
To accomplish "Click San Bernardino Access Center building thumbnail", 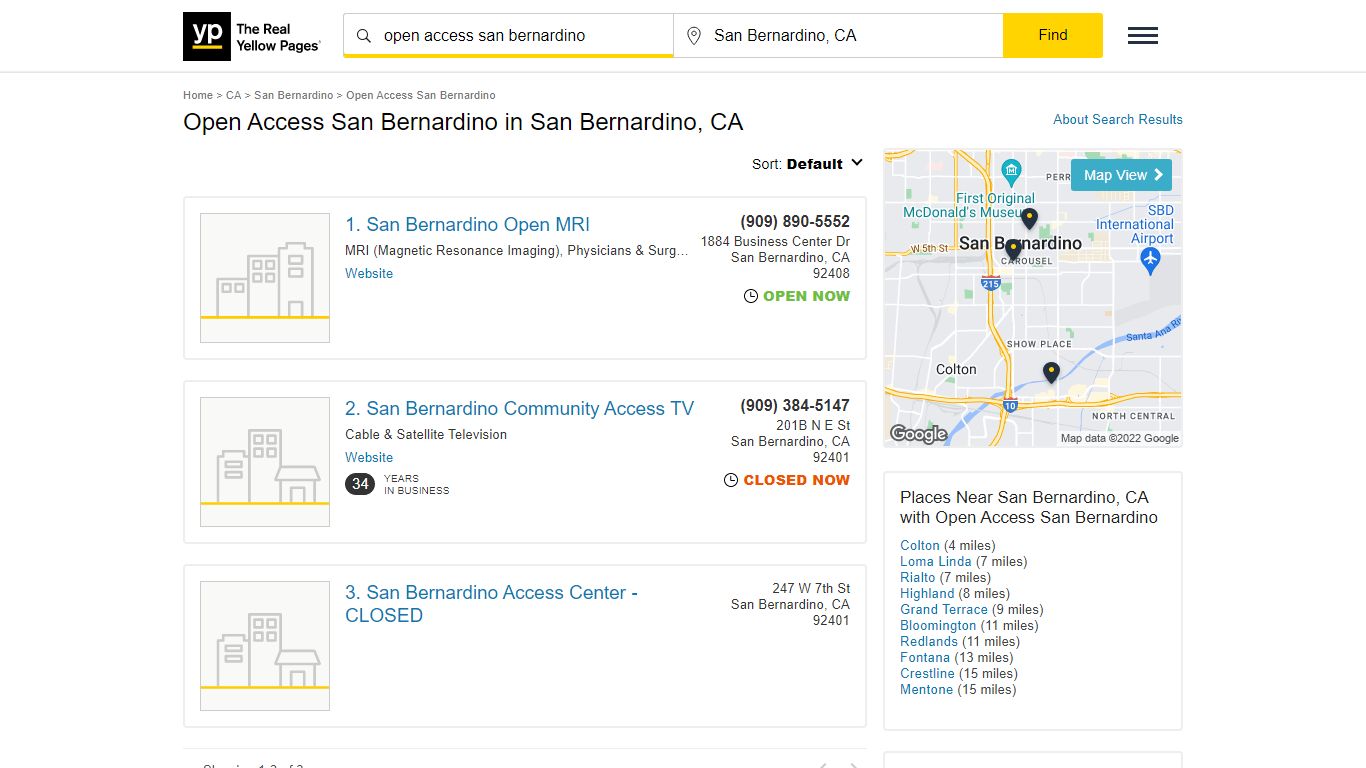I will (265, 646).
